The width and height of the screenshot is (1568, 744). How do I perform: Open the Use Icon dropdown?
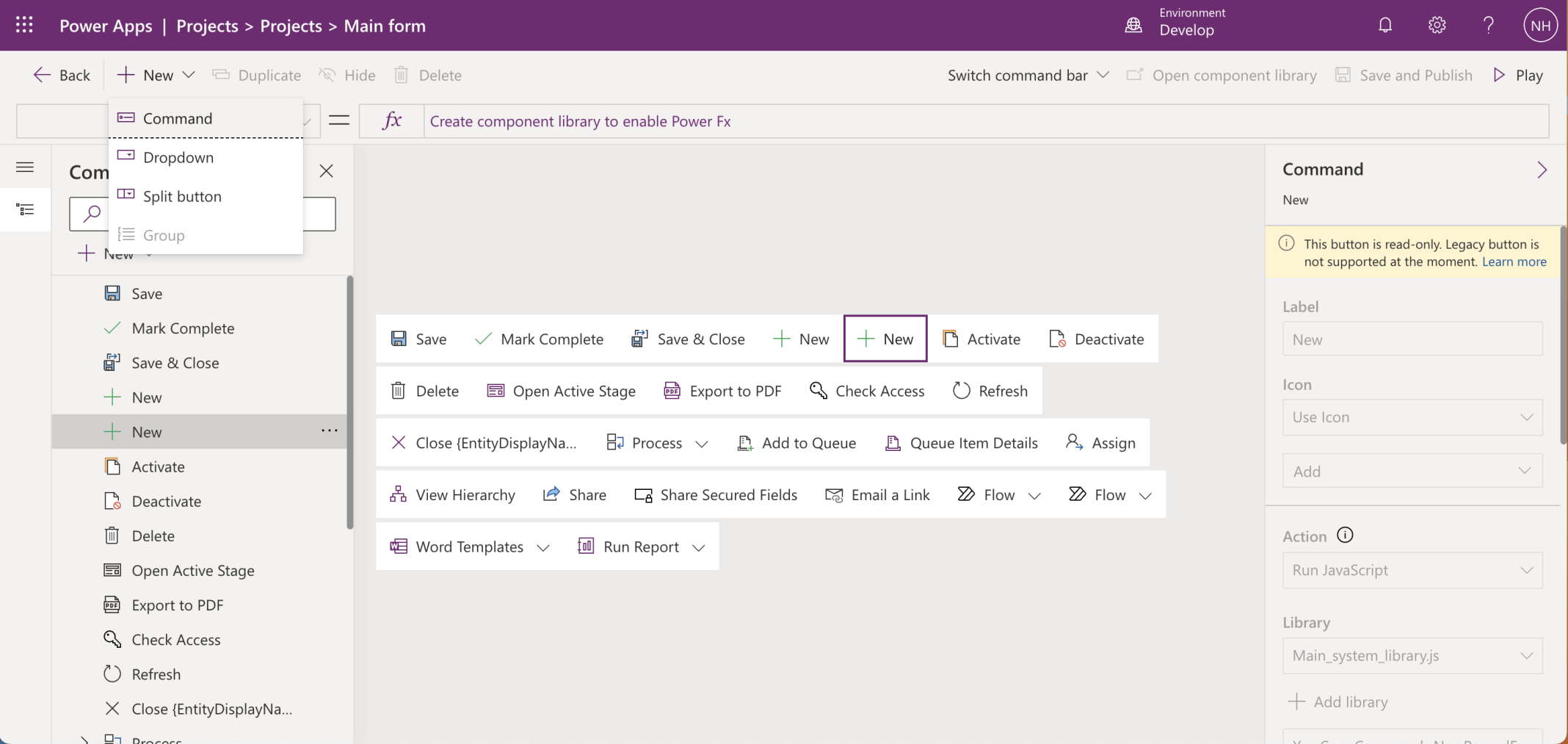tap(1412, 417)
